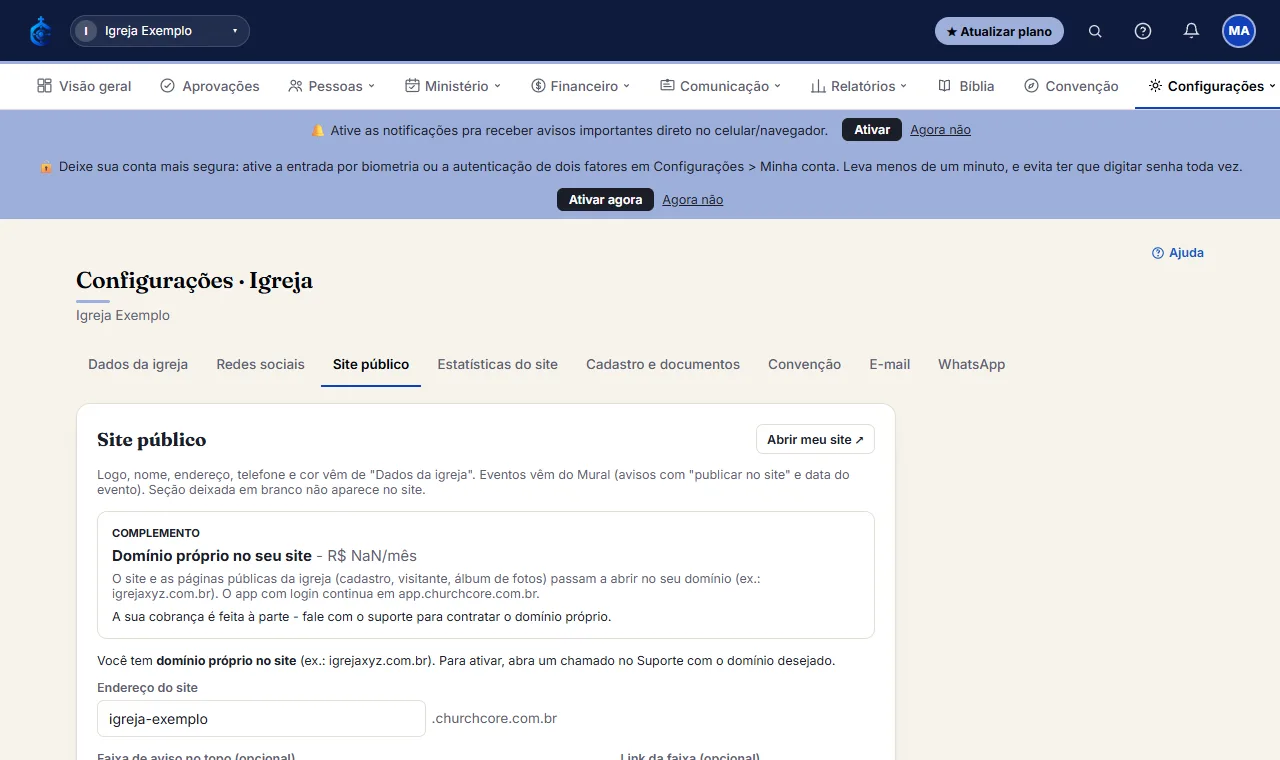The height and width of the screenshot is (760, 1280).
Task: Focus the Endereço do site input field
Action: [261, 718]
